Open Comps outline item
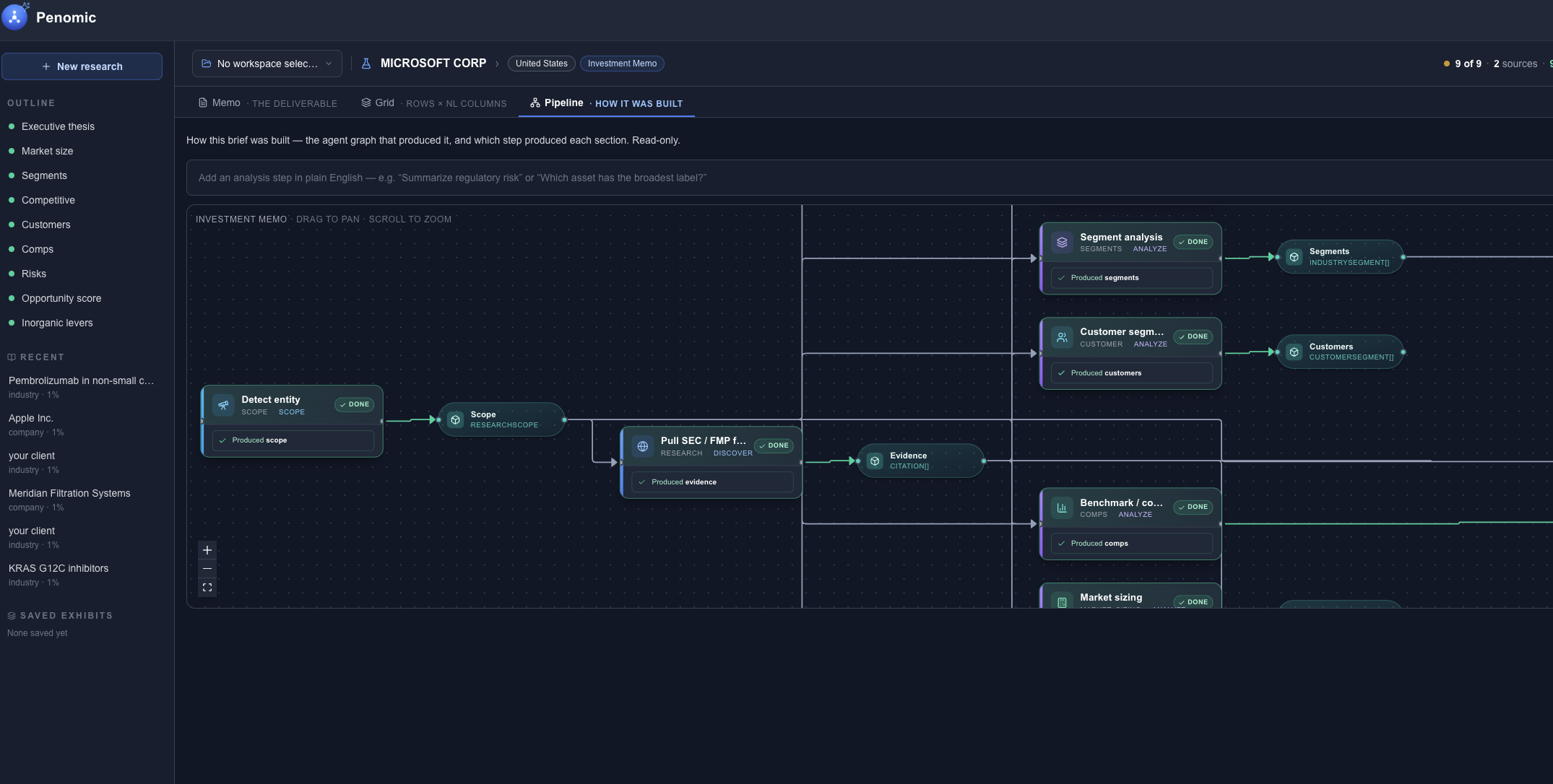The height and width of the screenshot is (784, 1553). [x=38, y=249]
